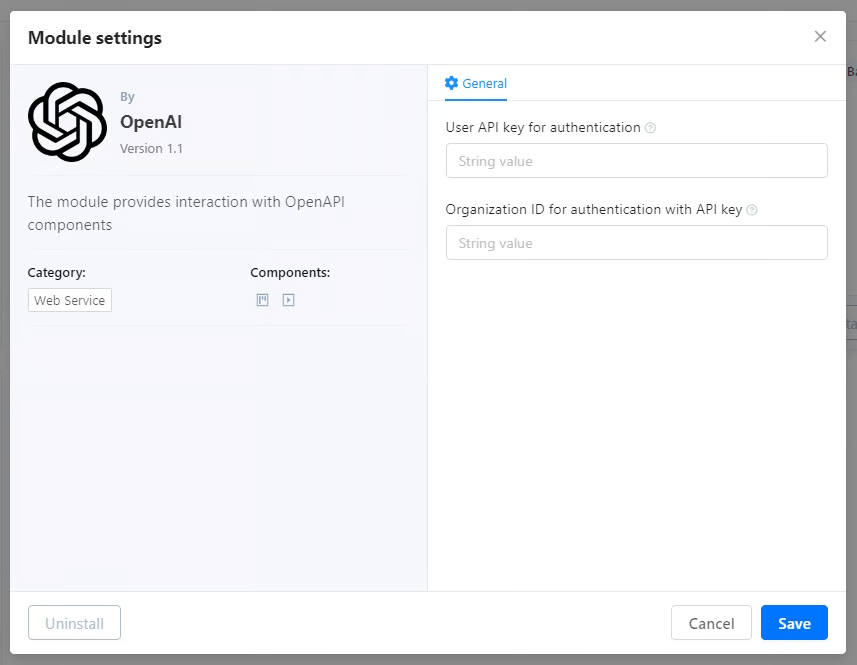
Task: Open the help icon beside Organization ID
Action: tap(750, 210)
